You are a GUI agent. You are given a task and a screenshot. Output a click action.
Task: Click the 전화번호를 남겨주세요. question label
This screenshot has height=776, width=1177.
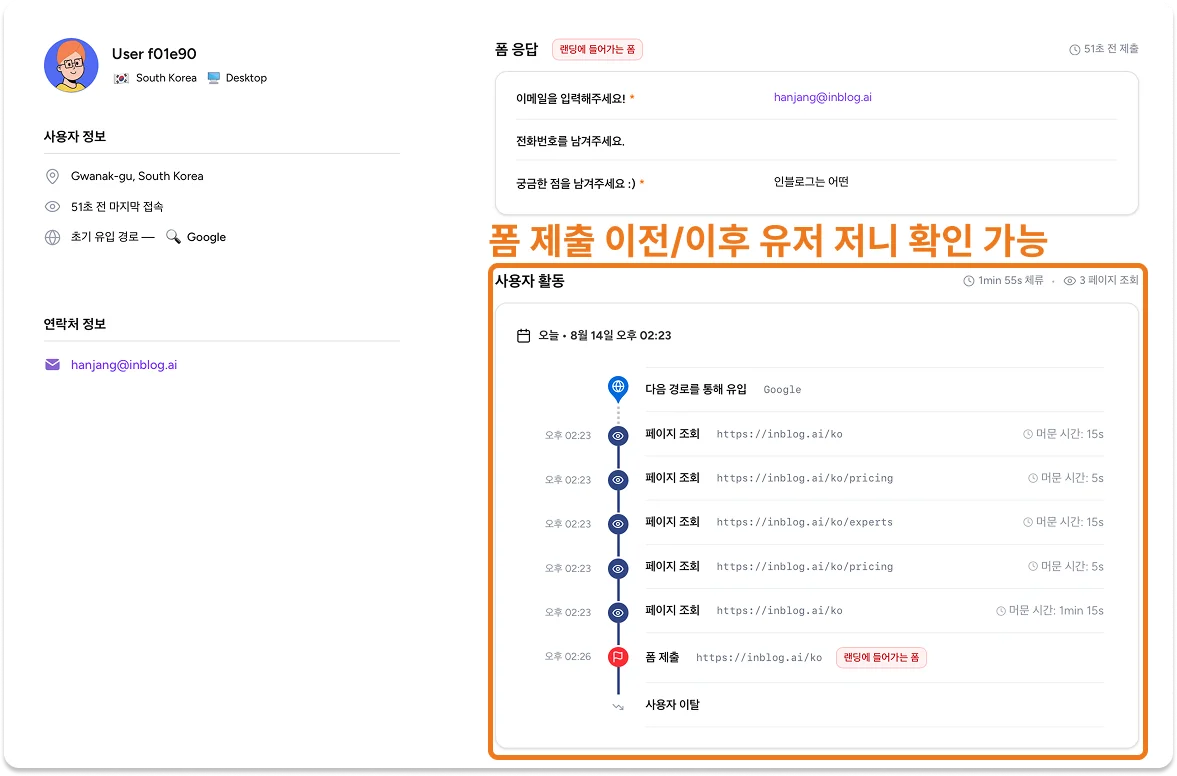(570, 141)
